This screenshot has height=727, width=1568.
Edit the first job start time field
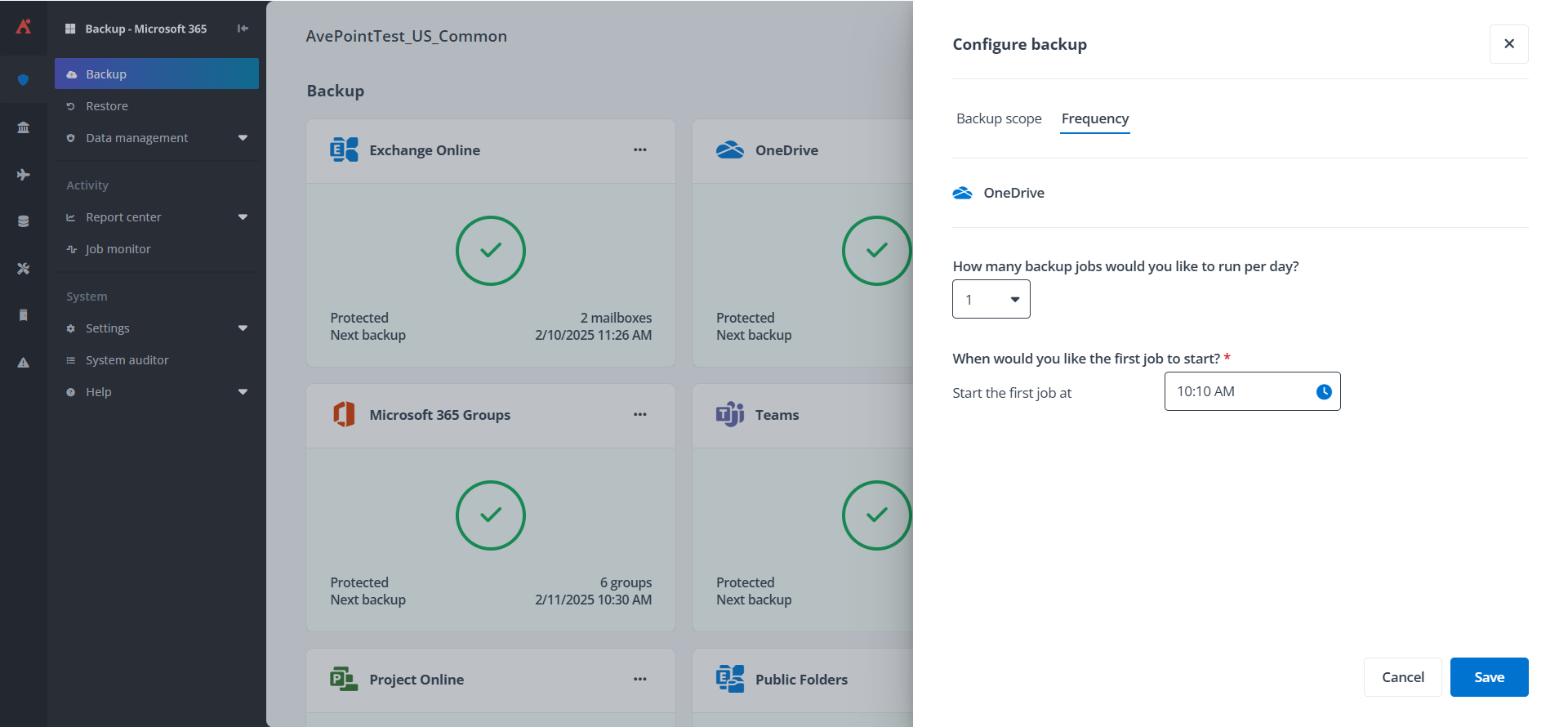1253,391
